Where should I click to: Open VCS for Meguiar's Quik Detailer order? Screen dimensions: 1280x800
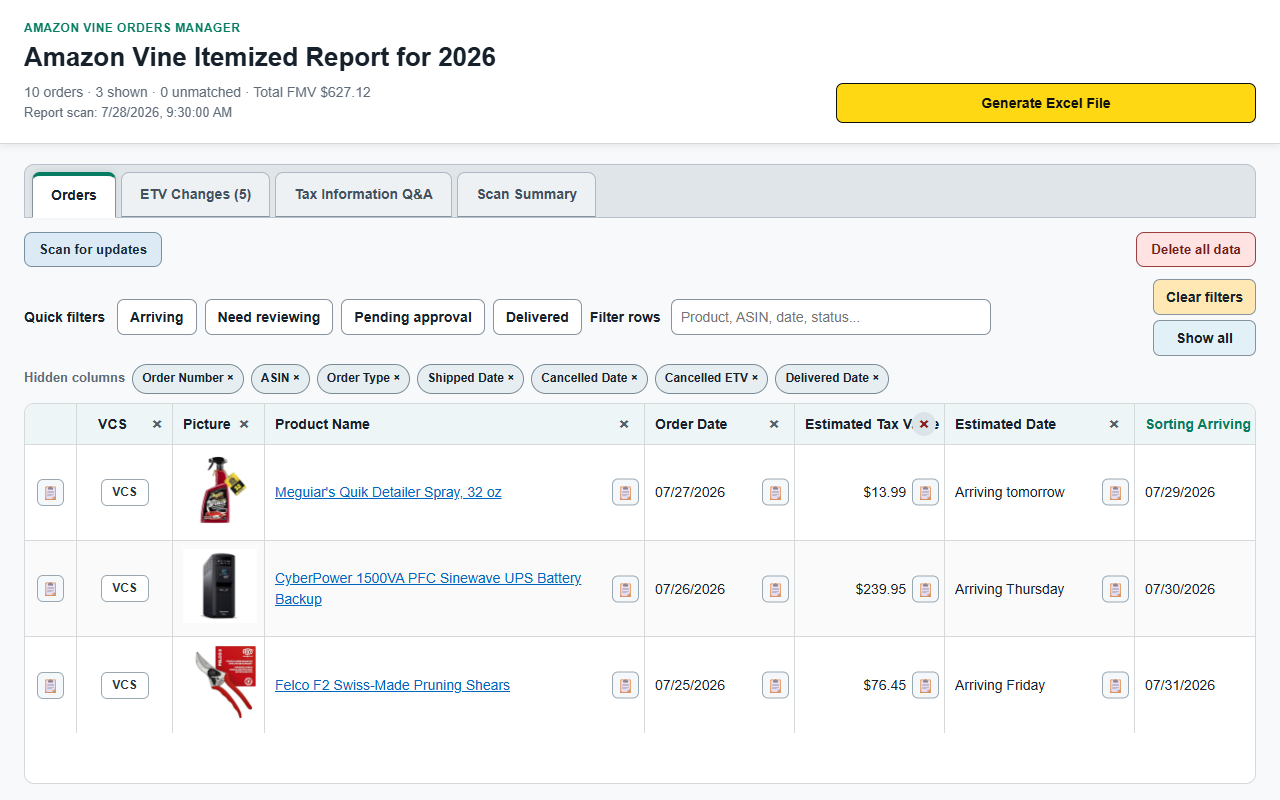[125, 492]
